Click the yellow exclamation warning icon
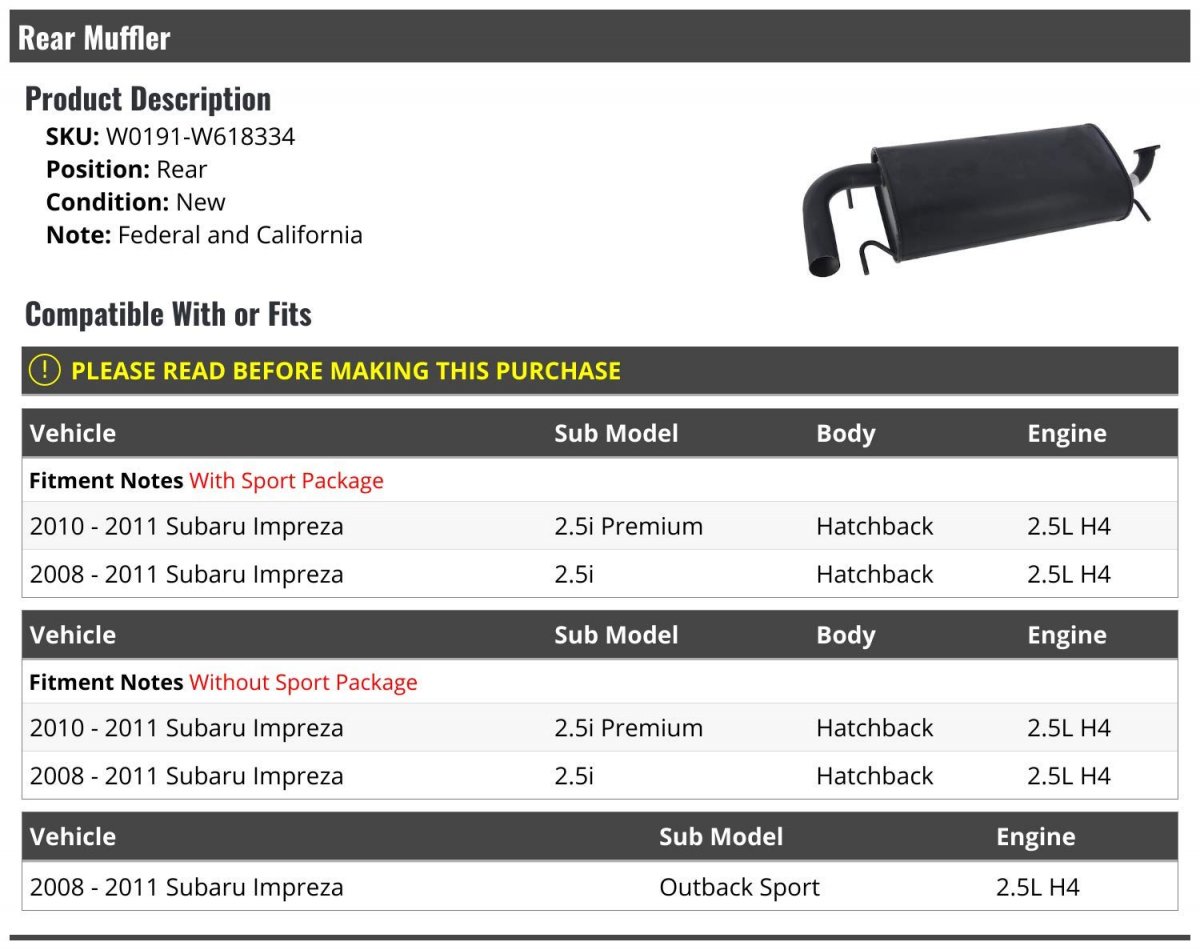The width and height of the screenshot is (1200, 950). [x=45, y=371]
